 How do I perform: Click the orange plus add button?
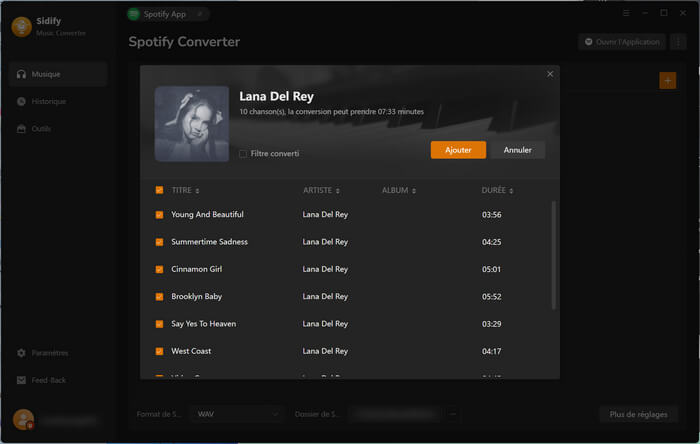[x=667, y=81]
